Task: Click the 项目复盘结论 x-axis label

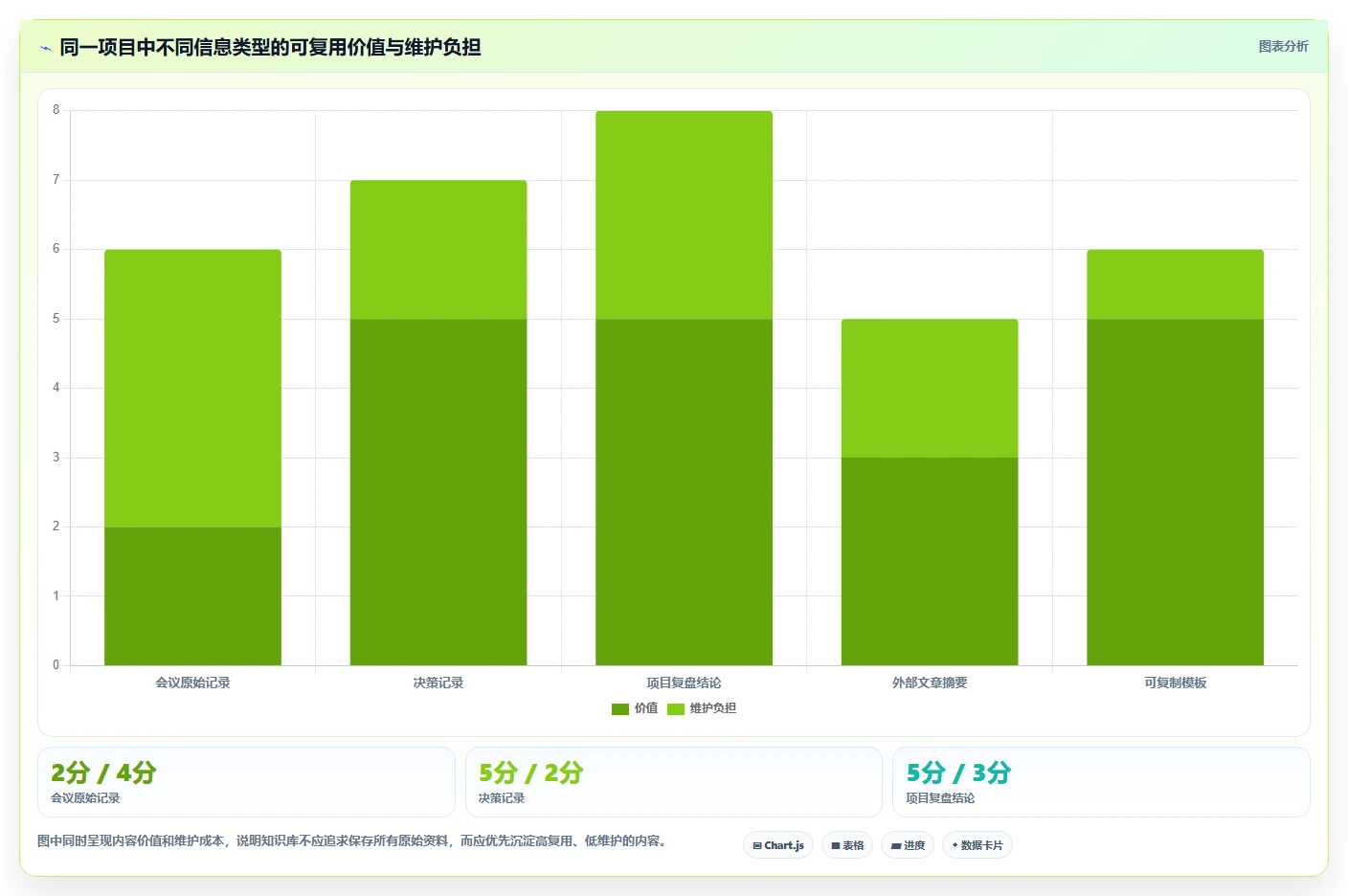Action: (x=684, y=683)
